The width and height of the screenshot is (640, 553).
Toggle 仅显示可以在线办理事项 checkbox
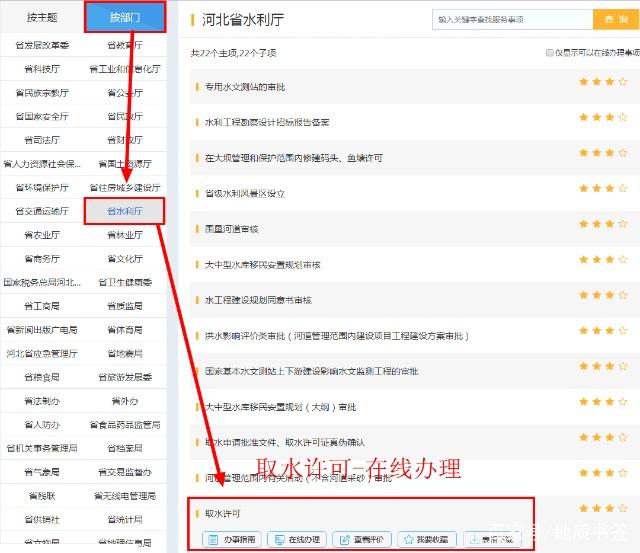(x=549, y=53)
